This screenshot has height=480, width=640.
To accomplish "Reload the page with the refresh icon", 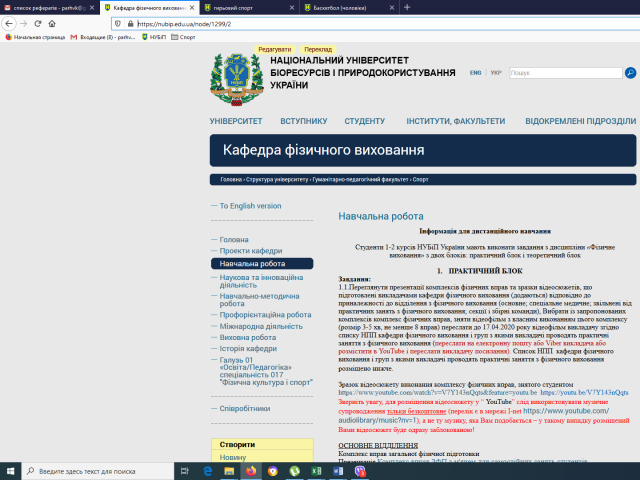I will [38, 24].
